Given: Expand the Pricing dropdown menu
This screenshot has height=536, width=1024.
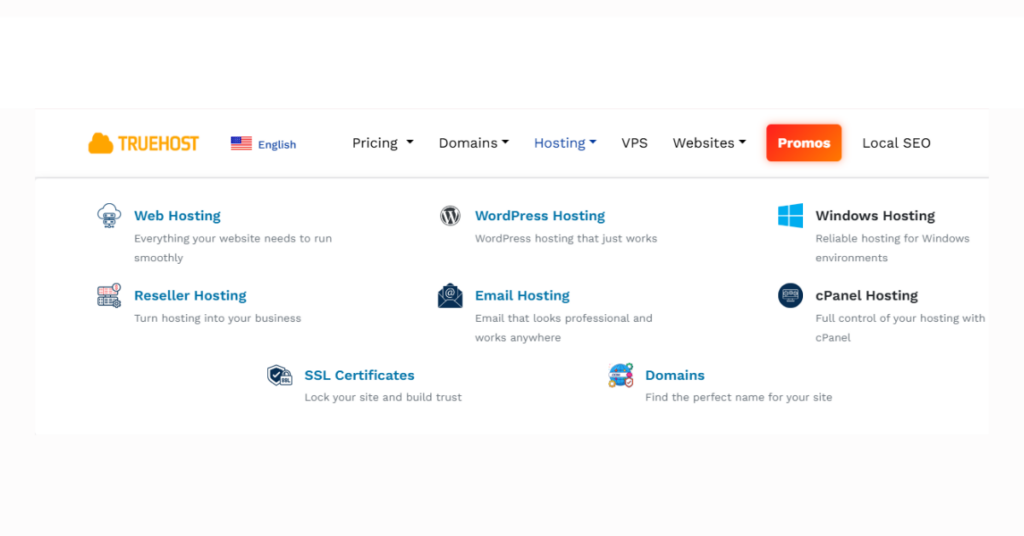Looking at the screenshot, I should coord(383,143).
